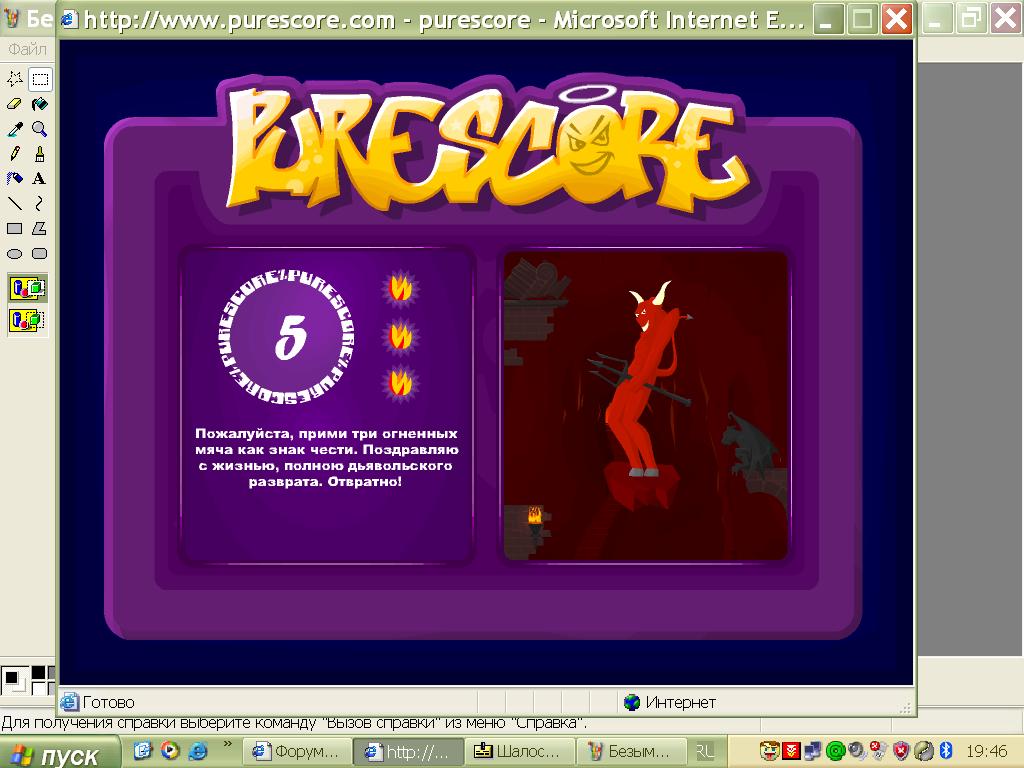Switch to the Форум taskbar window
Viewport: 1024px width, 768px height.
(x=299, y=752)
